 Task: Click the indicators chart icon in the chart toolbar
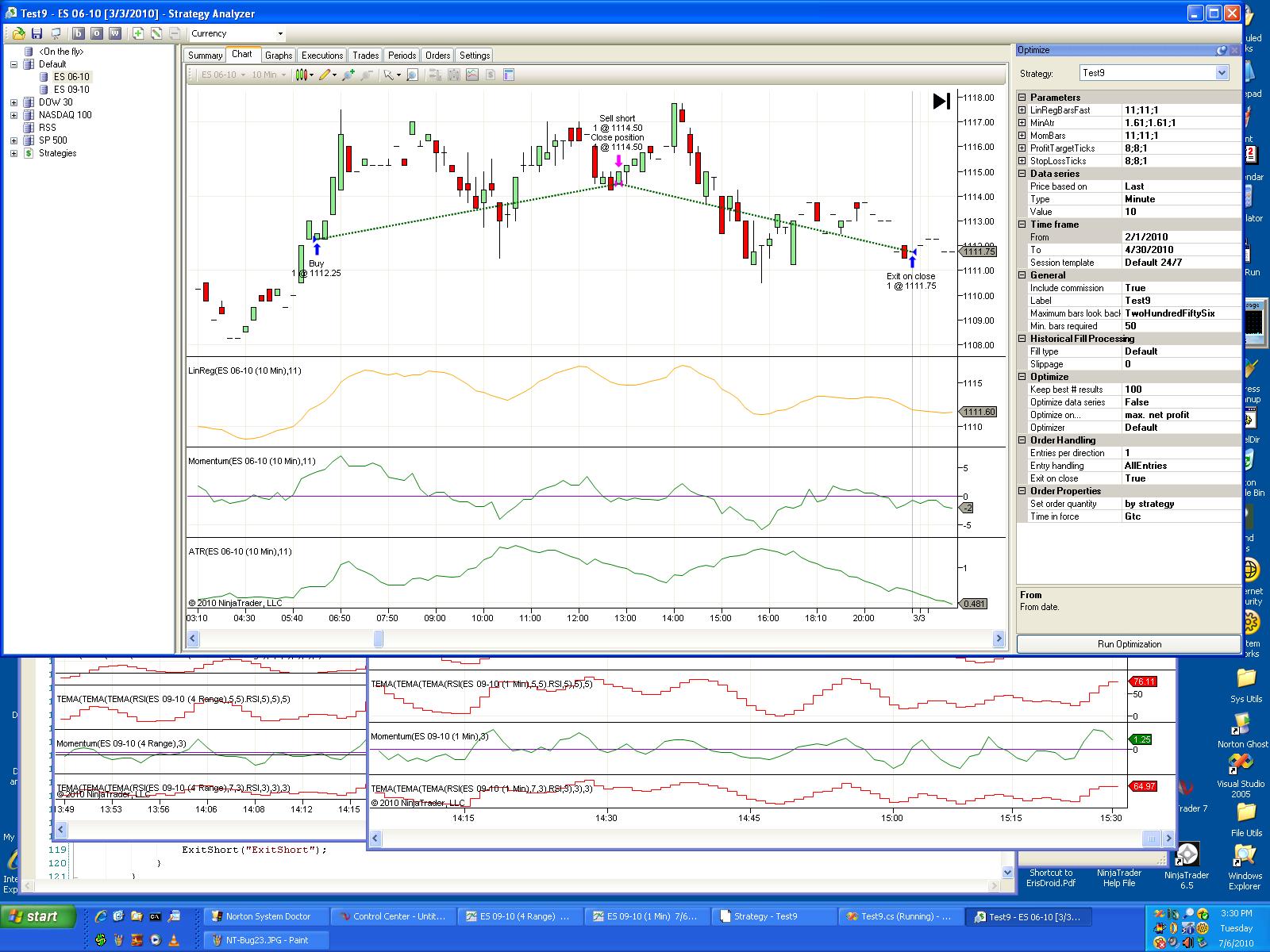[472, 75]
